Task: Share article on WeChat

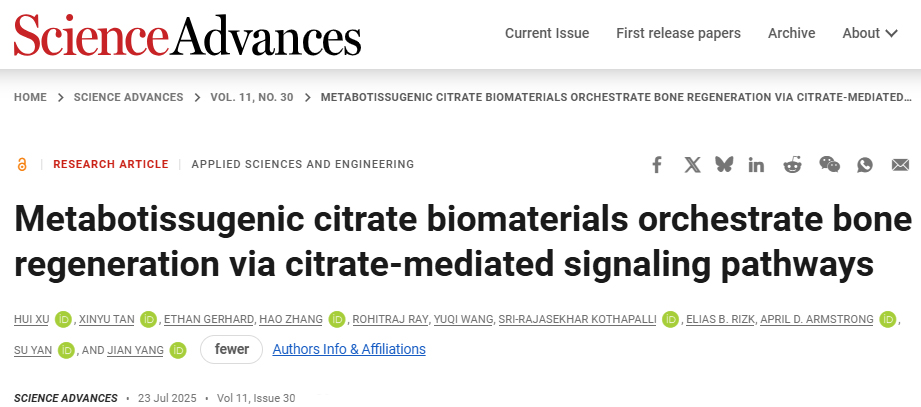Action: (x=829, y=165)
